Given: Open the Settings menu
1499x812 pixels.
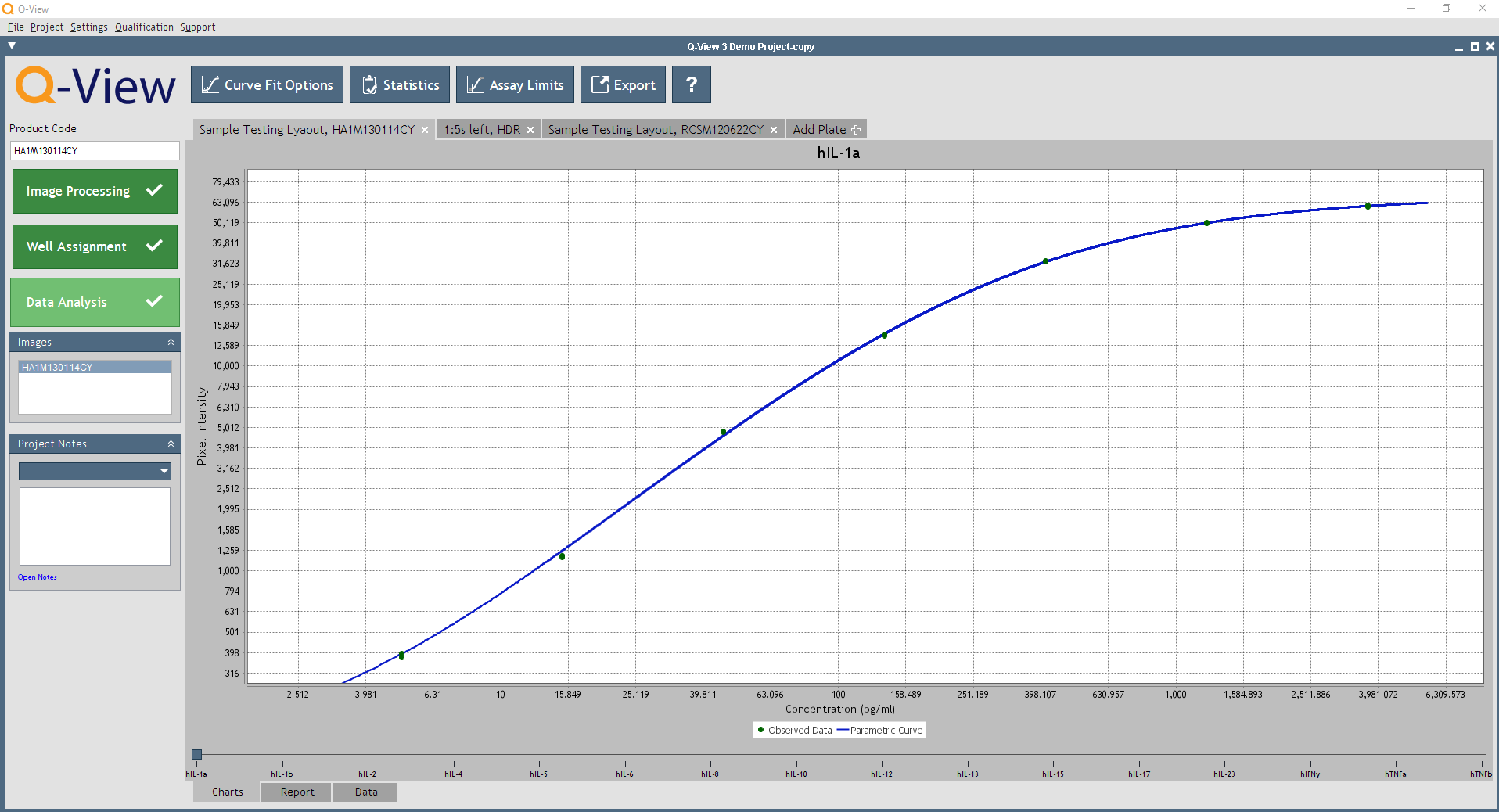Looking at the screenshot, I should [89, 27].
